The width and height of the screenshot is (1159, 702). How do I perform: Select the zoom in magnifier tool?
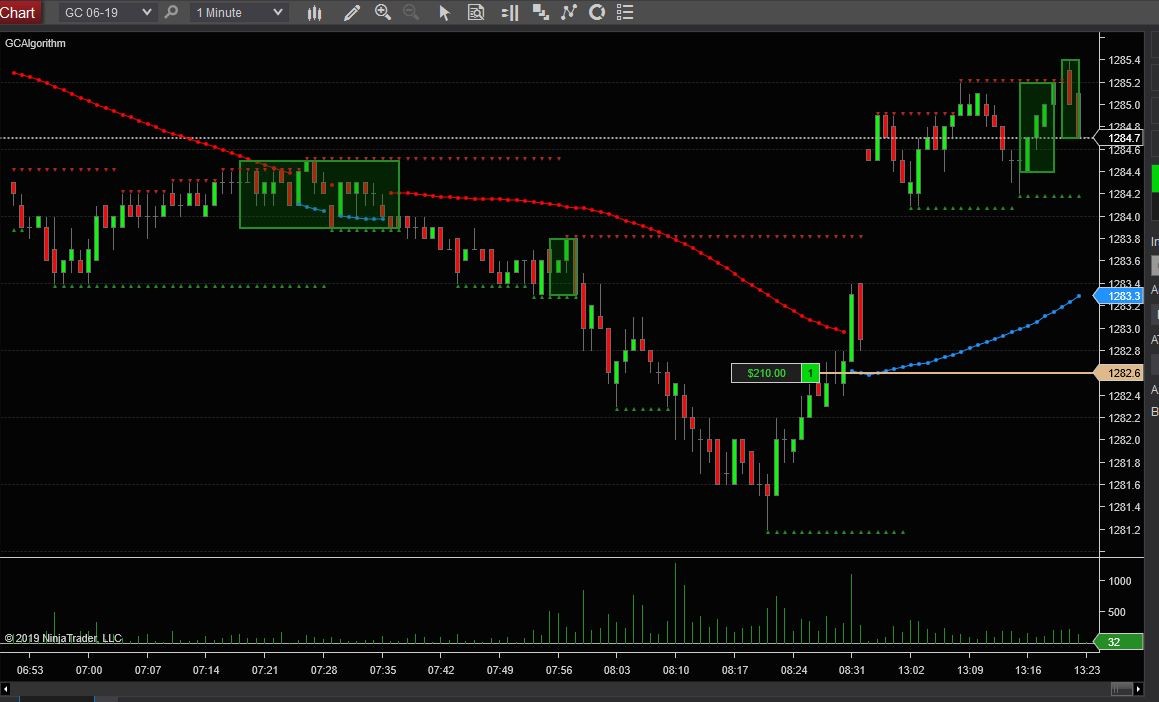tap(383, 12)
